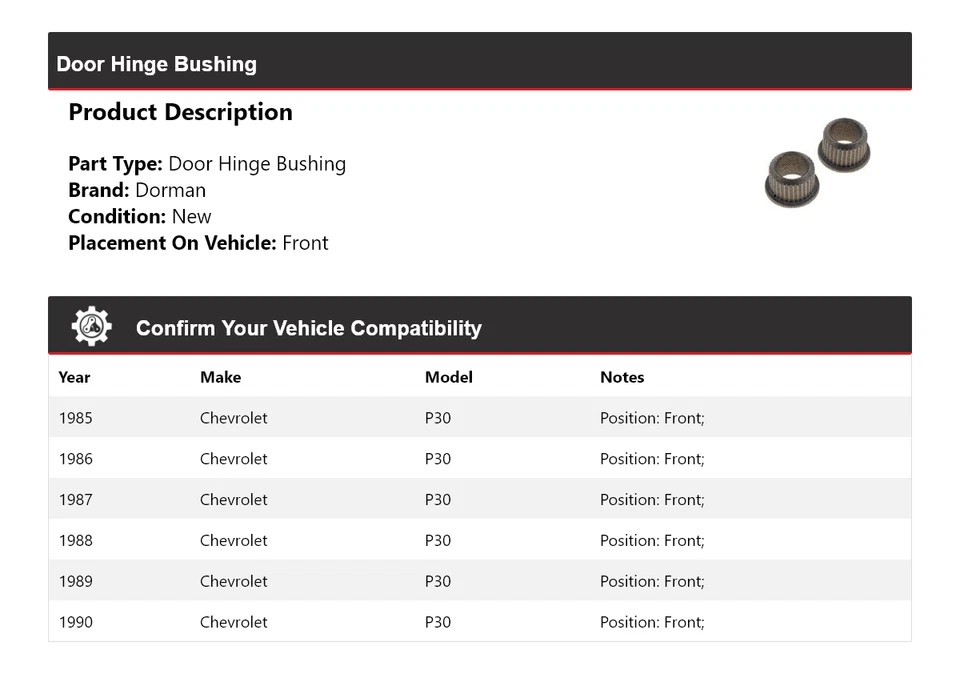Screen dimensions: 960x674
Task: Select the Year column header
Action: (74, 377)
